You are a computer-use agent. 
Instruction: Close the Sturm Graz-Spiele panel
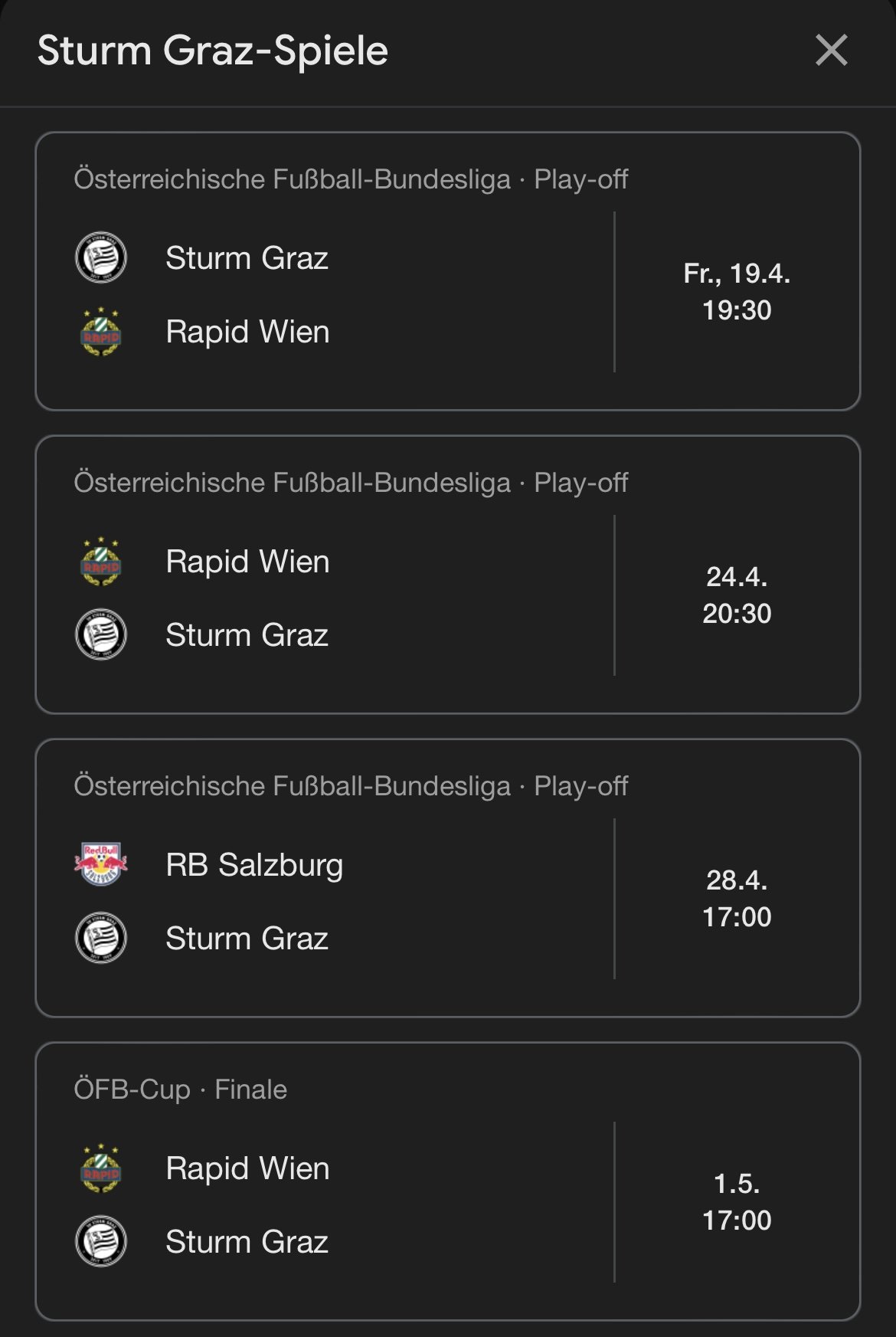coord(832,51)
